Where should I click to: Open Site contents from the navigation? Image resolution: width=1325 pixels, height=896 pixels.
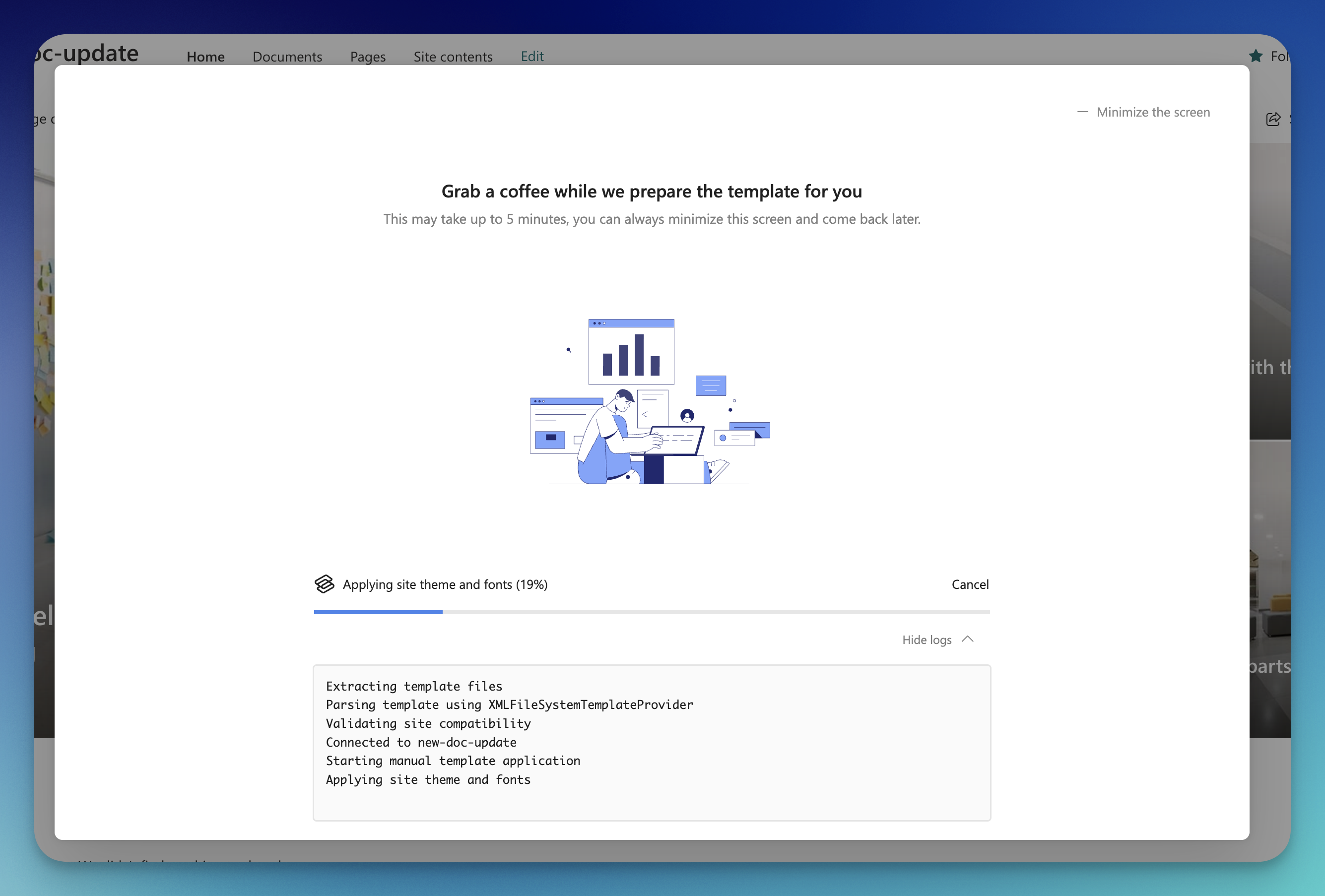(x=453, y=57)
